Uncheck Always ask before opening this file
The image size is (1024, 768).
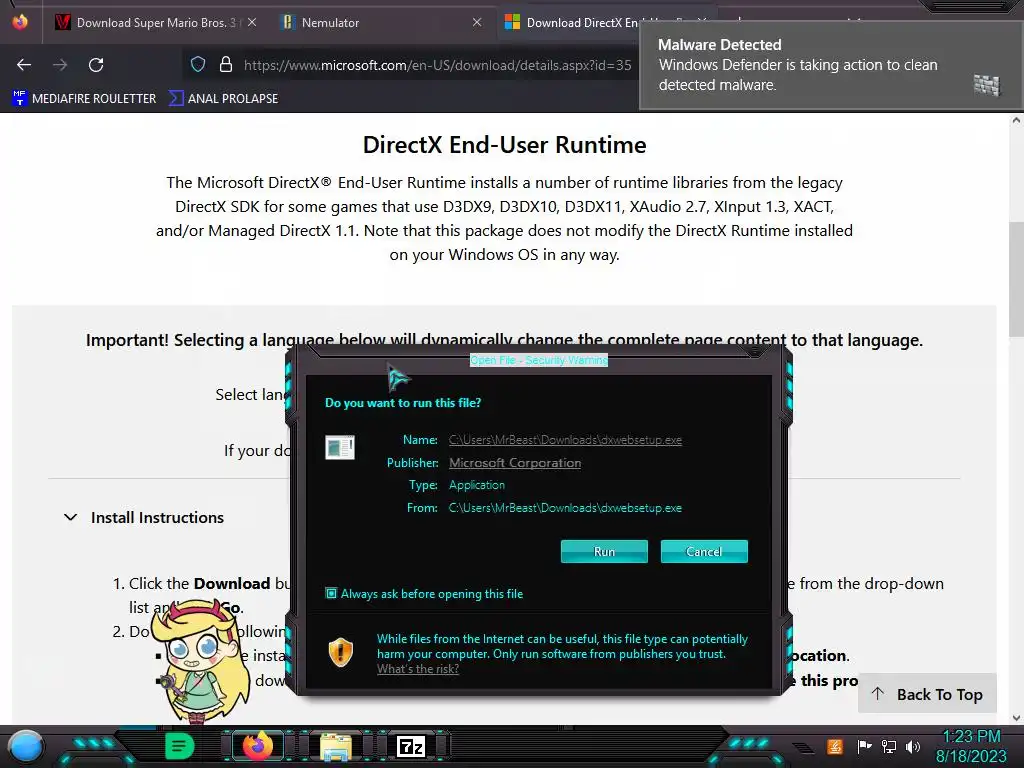[331, 593]
